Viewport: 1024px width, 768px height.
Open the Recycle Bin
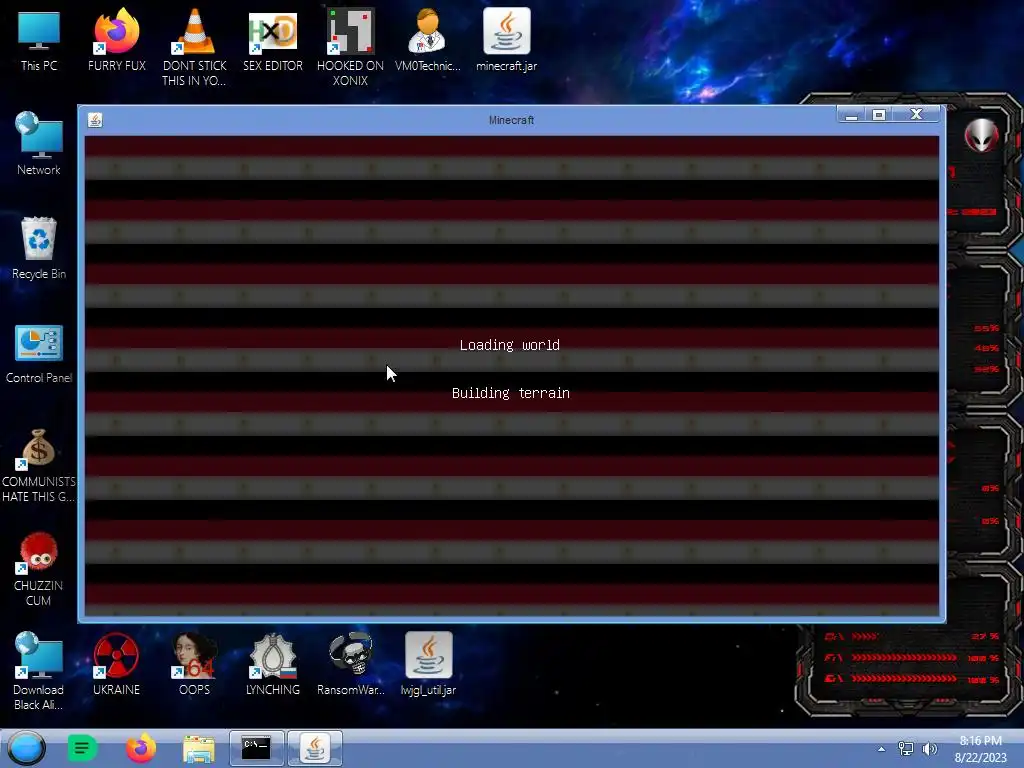pos(39,248)
